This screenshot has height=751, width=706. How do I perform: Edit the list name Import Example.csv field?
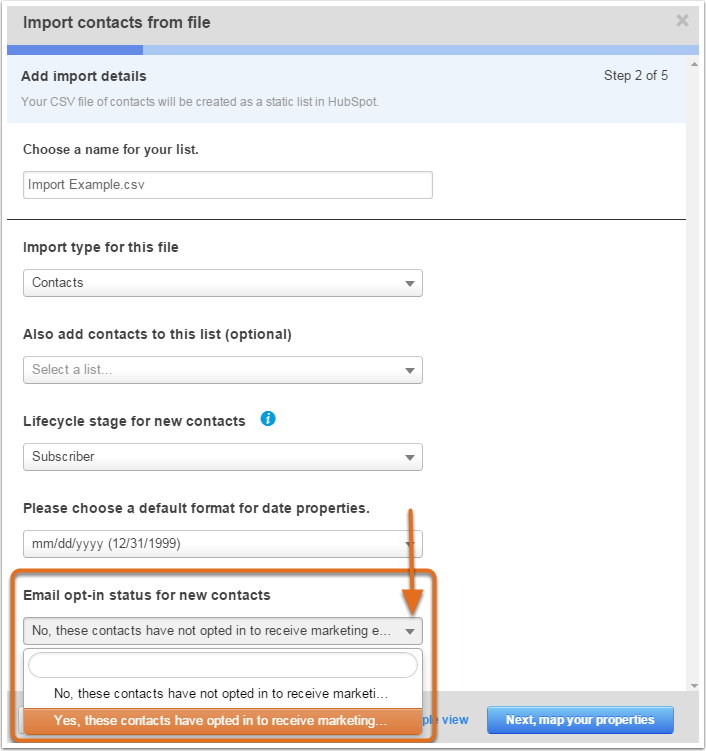(228, 185)
